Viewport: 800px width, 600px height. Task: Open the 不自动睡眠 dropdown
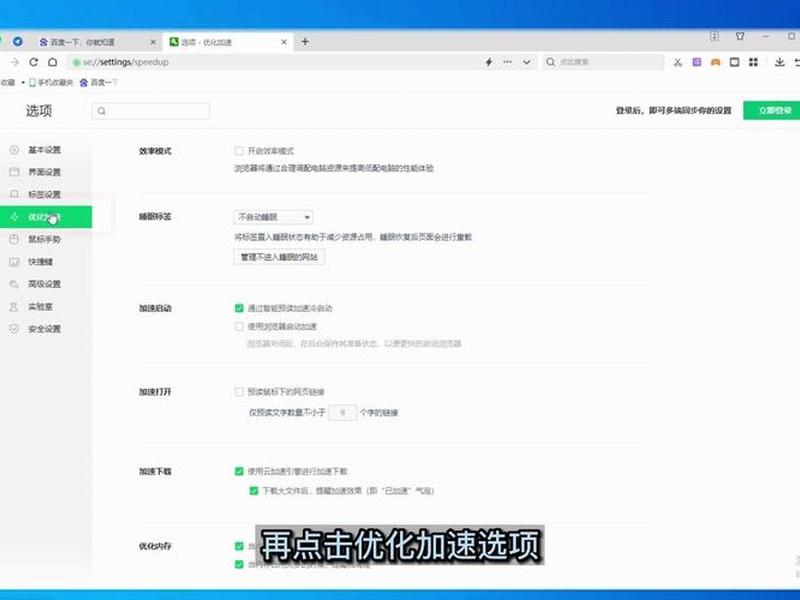[x=273, y=217]
